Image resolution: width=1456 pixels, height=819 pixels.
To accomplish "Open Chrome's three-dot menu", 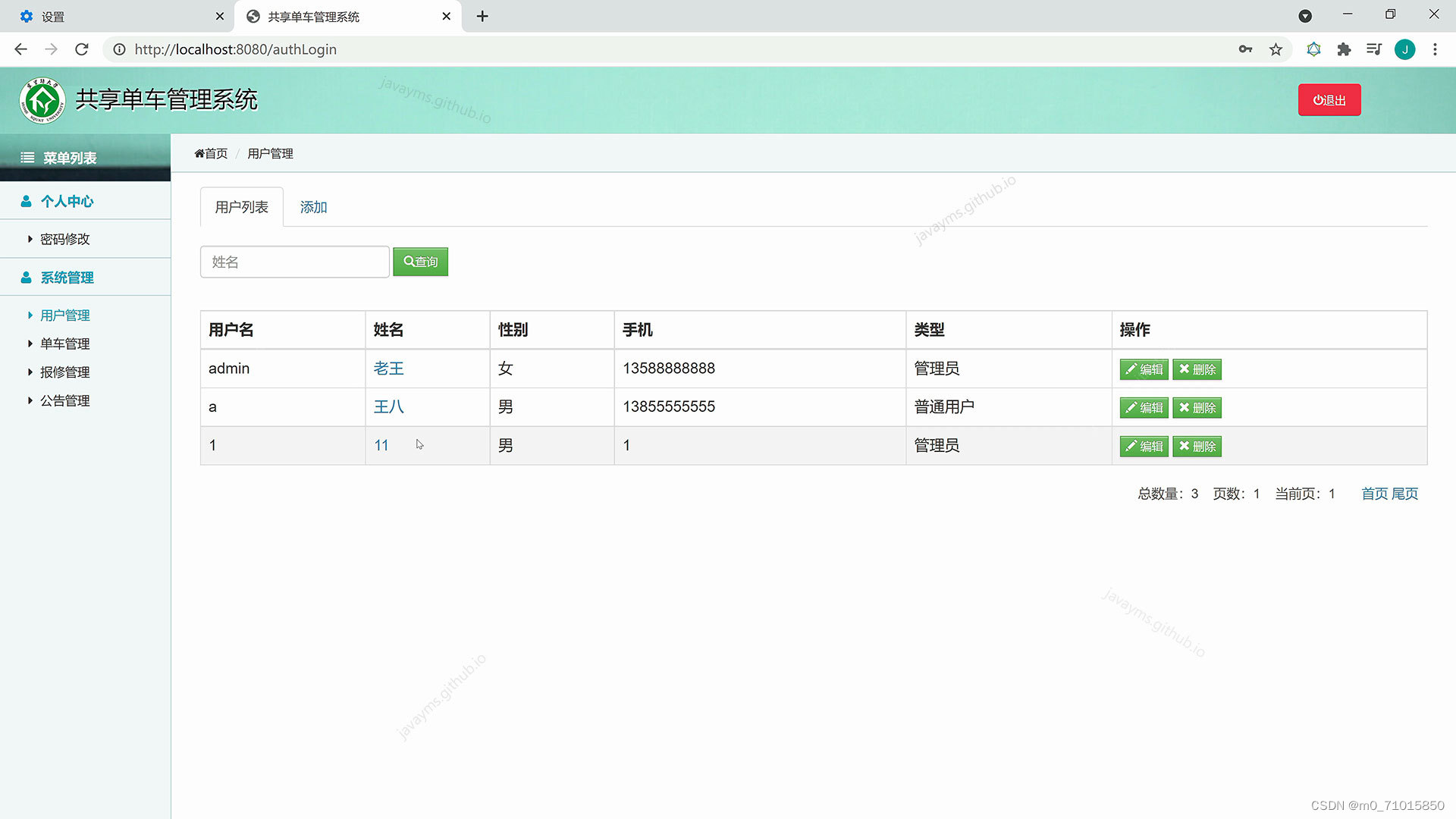I will point(1435,49).
